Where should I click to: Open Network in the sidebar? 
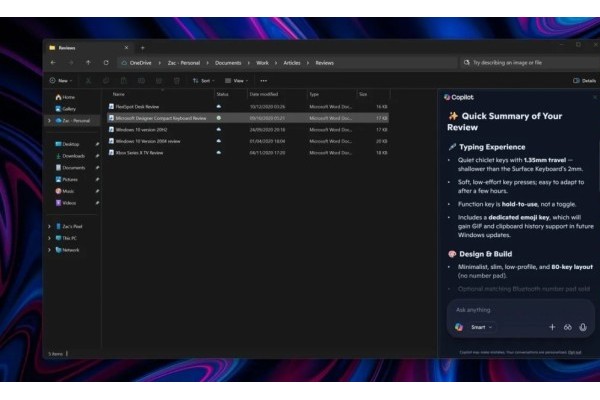[x=67, y=250]
